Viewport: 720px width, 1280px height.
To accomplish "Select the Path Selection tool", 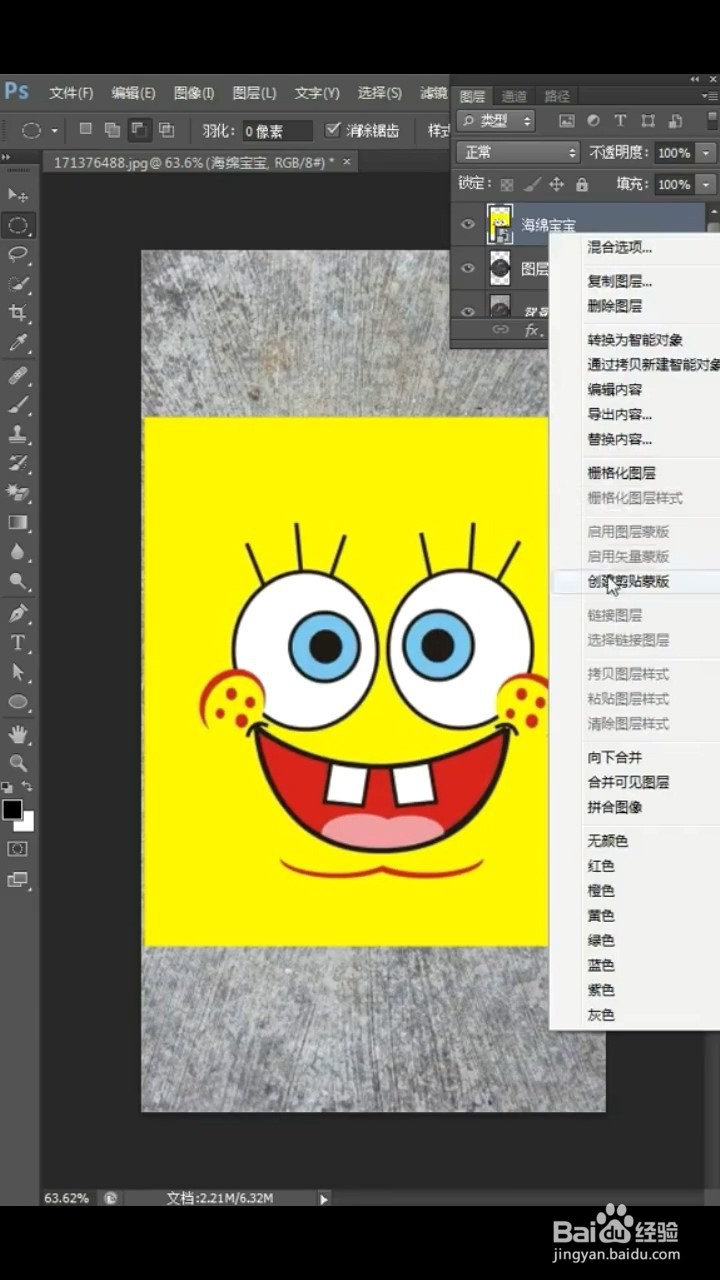I will (x=18, y=672).
